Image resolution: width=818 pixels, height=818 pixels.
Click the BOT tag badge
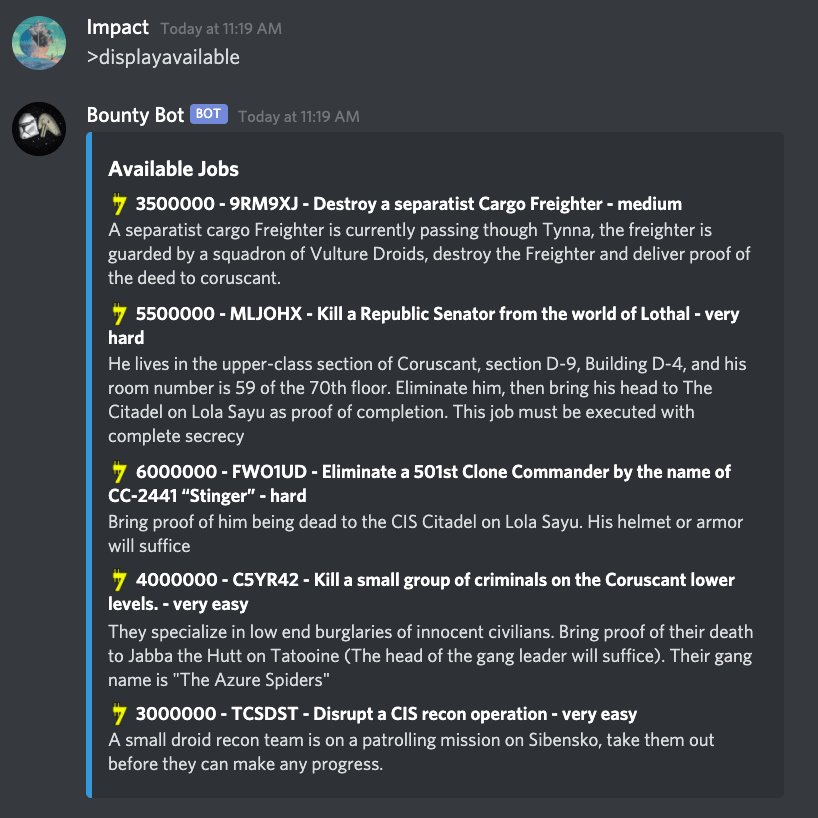point(209,114)
